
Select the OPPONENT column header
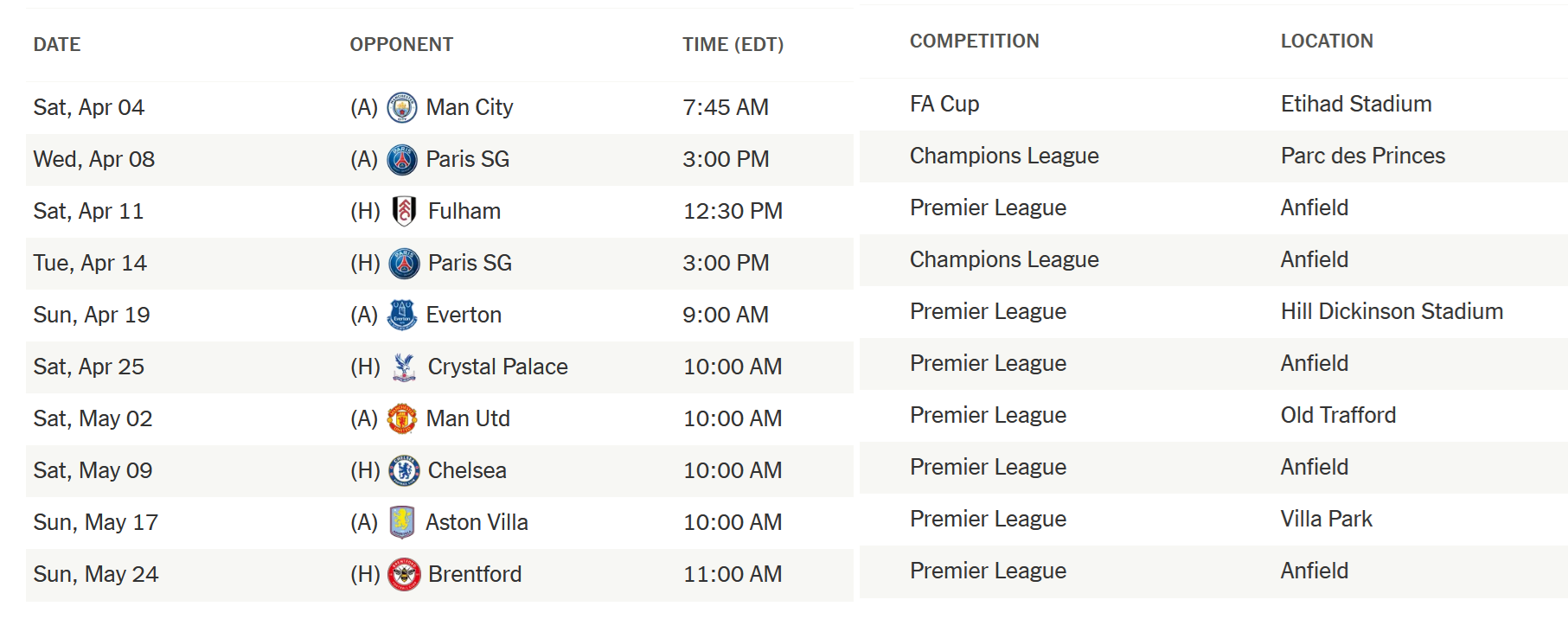point(401,45)
